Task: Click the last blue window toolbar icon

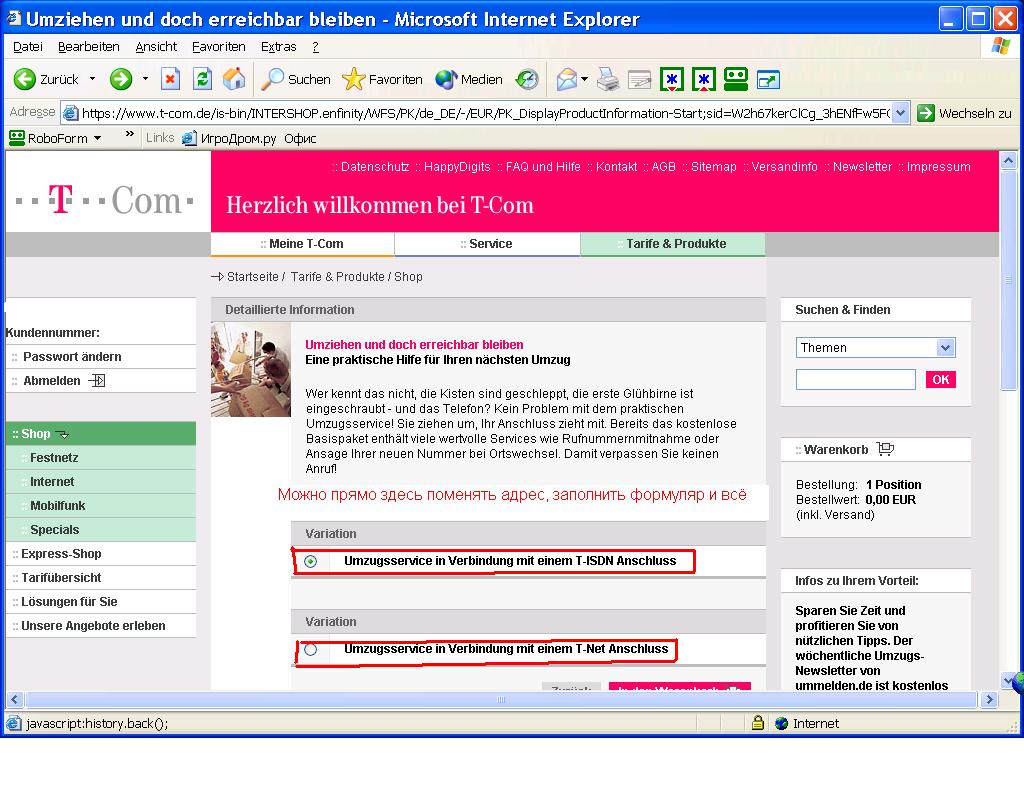Action: (x=768, y=80)
